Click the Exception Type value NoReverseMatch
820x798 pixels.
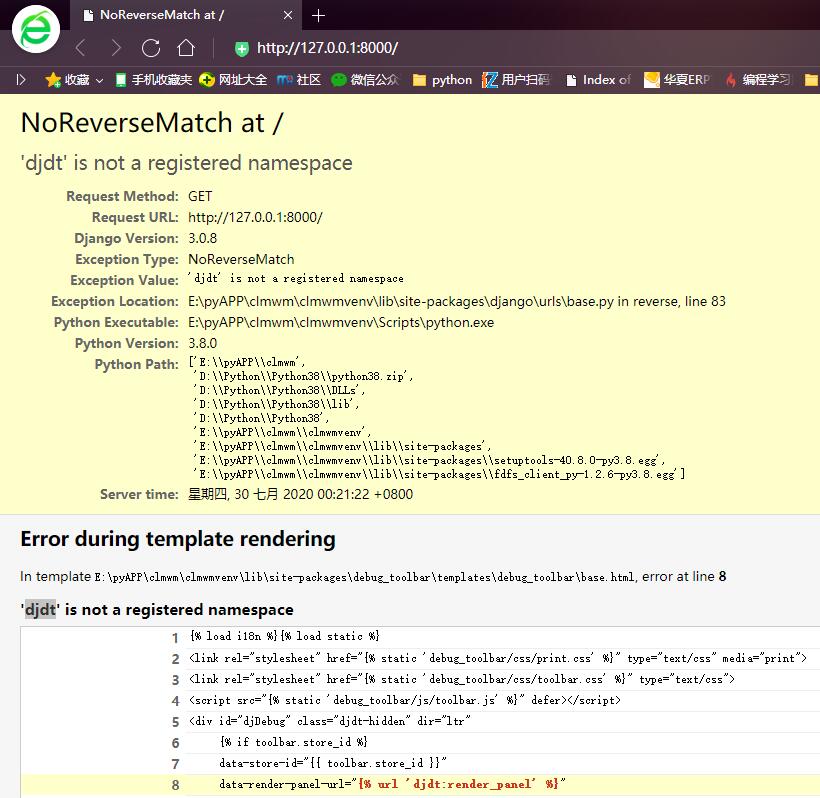coord(241,259)
